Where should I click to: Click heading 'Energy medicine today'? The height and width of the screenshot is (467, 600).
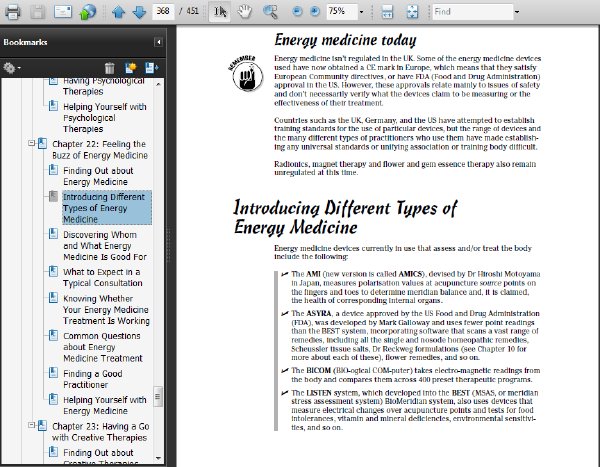point(345,41)
